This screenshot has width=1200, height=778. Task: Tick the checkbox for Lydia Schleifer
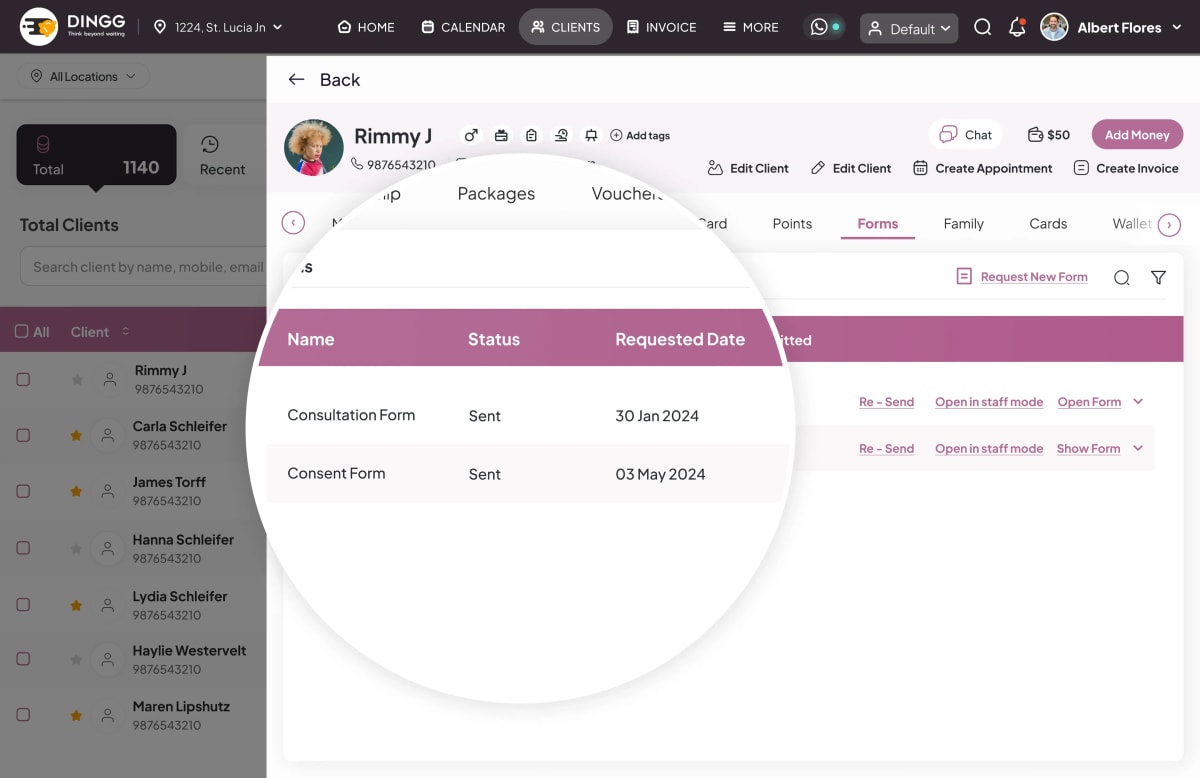pyautogui.click(x=23, y=605)
